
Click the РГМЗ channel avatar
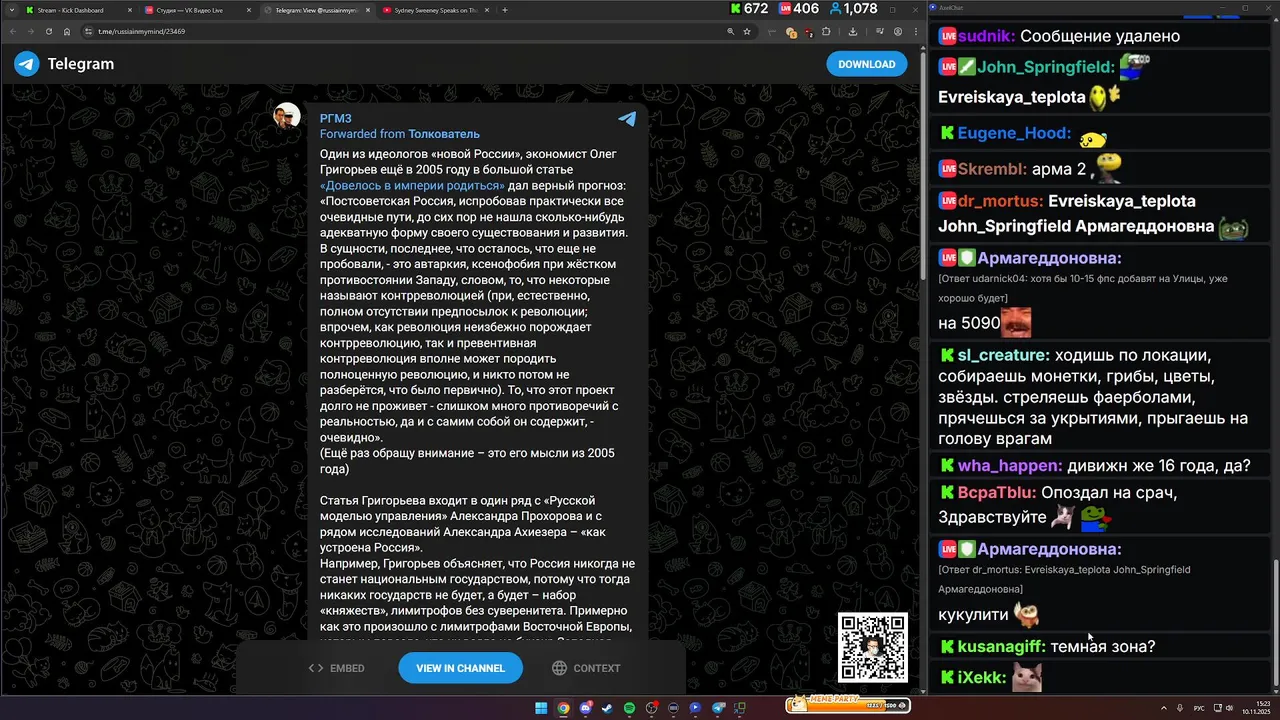(x=287, y=116)
